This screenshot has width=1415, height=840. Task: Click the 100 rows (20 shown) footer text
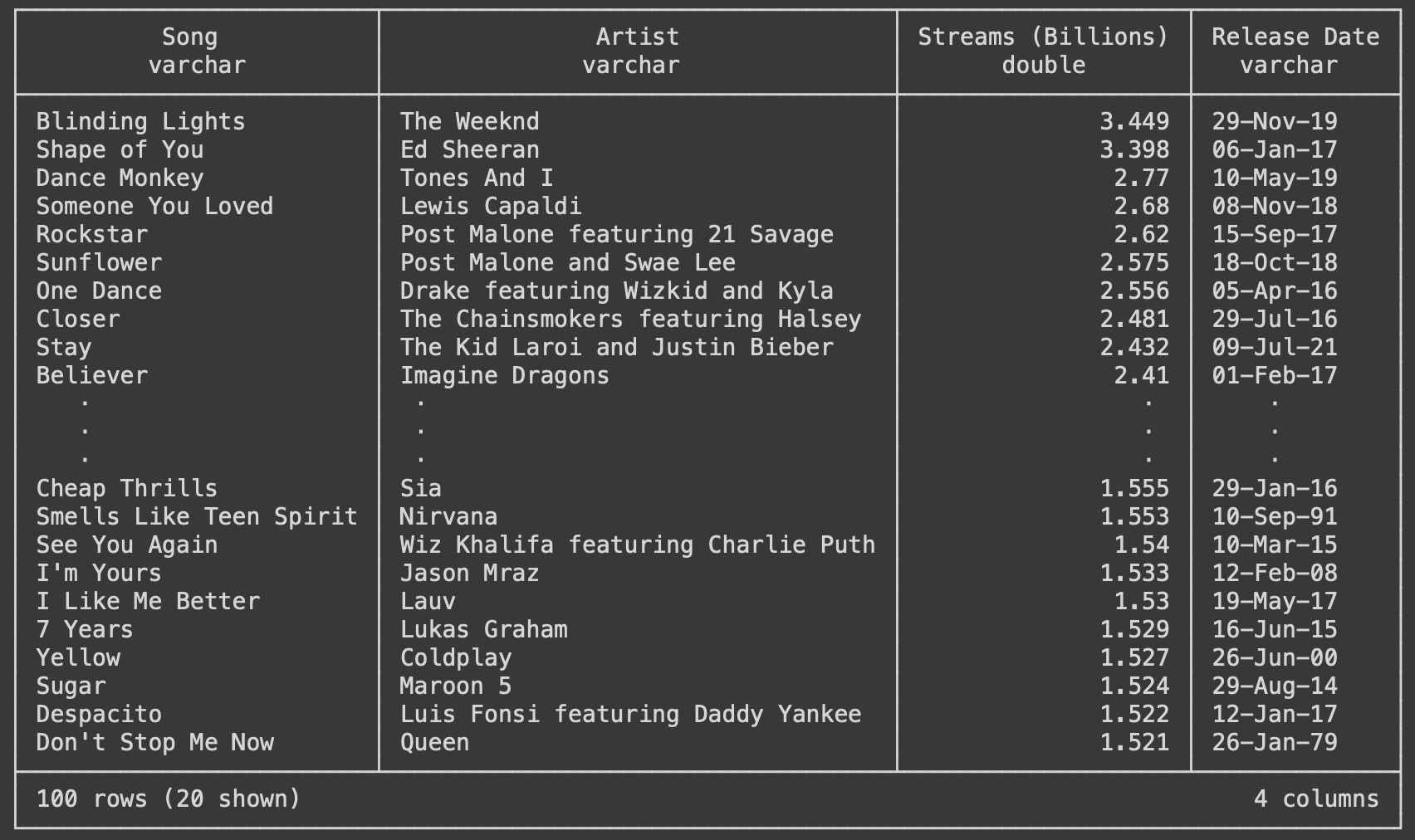(168, 799)
